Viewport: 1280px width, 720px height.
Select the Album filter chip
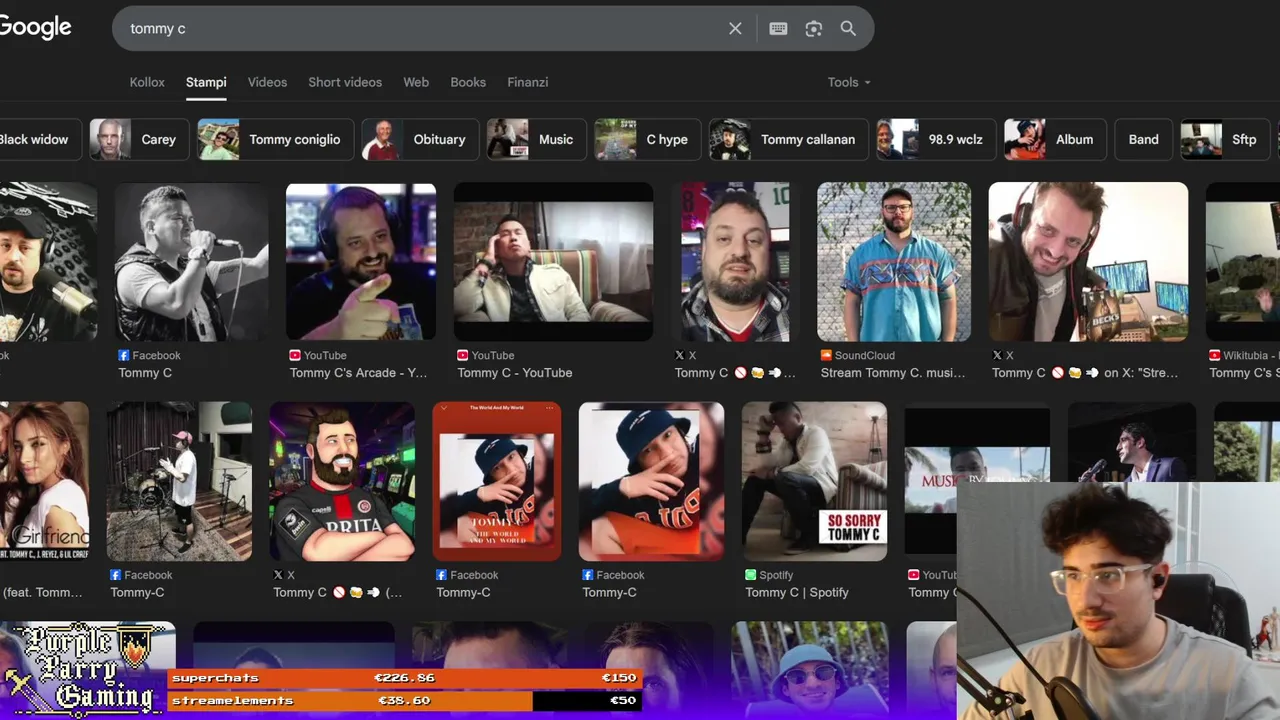(x=1054, y=139)
